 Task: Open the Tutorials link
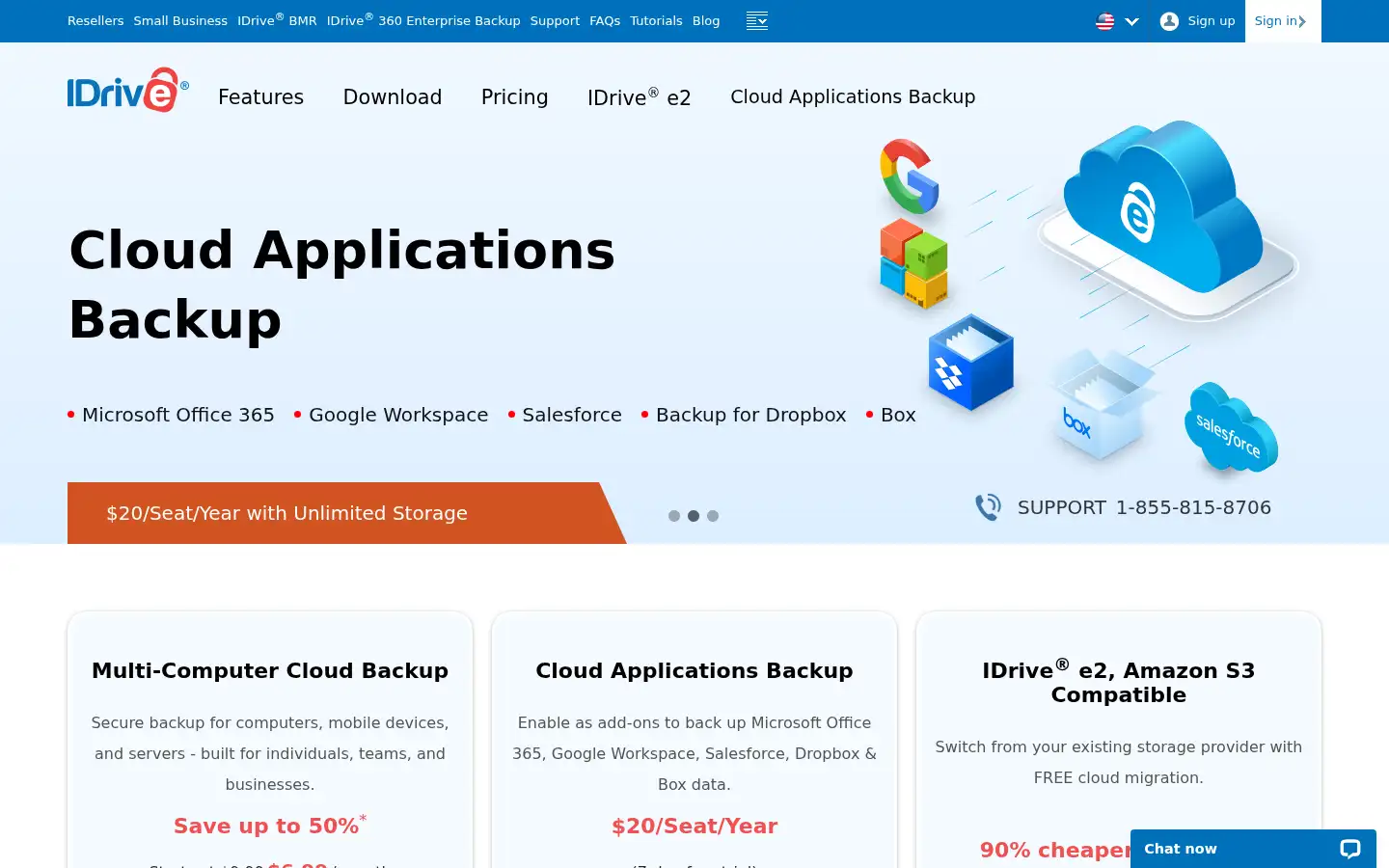coord(656,21)
